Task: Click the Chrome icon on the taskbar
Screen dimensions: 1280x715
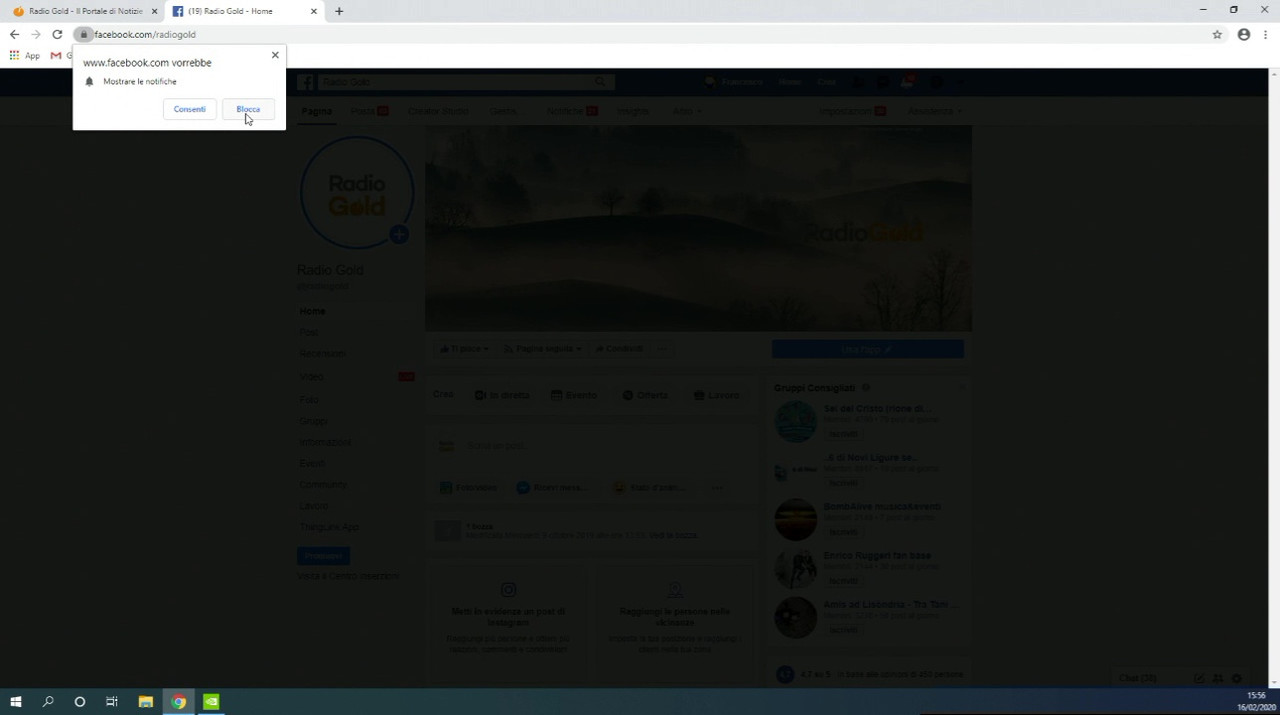Action: tap(178, 702)
